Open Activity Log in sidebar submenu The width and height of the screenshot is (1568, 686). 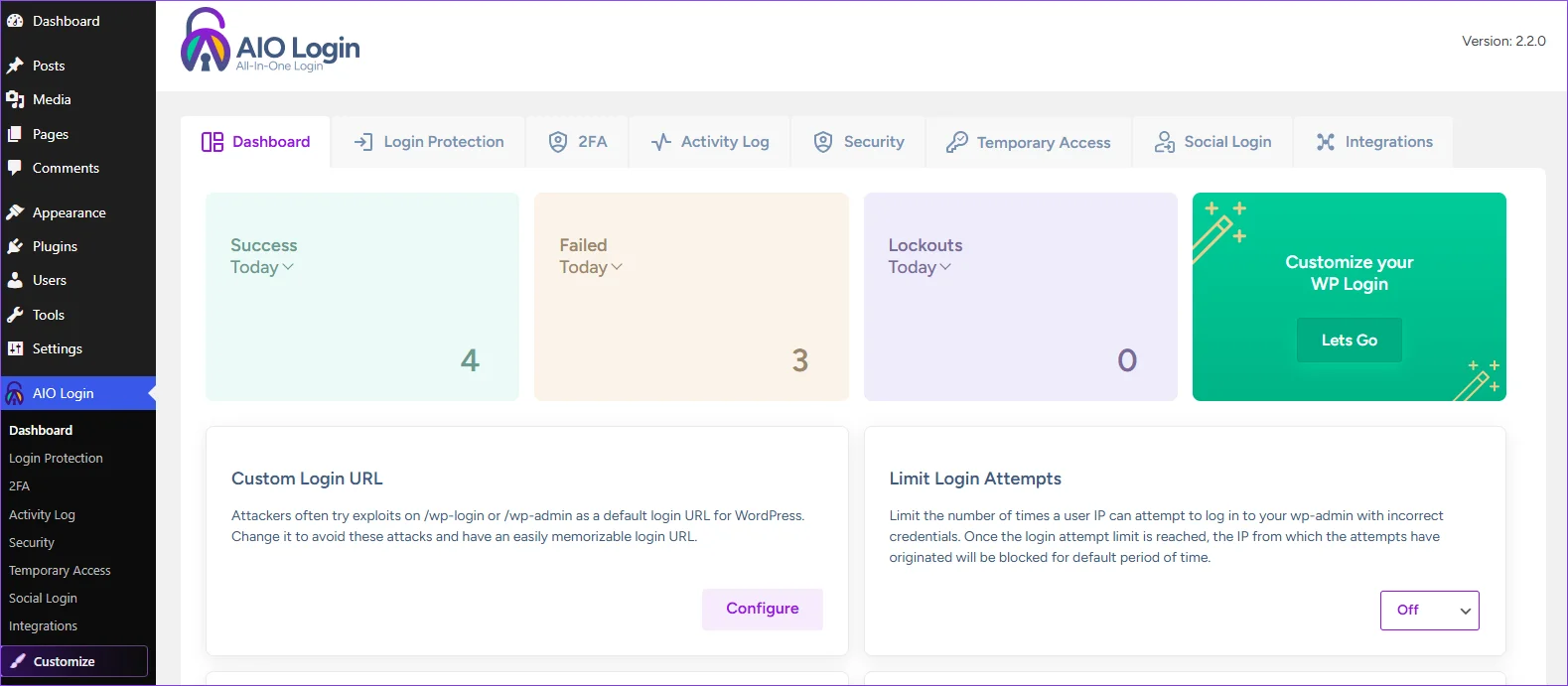(42, 514)
